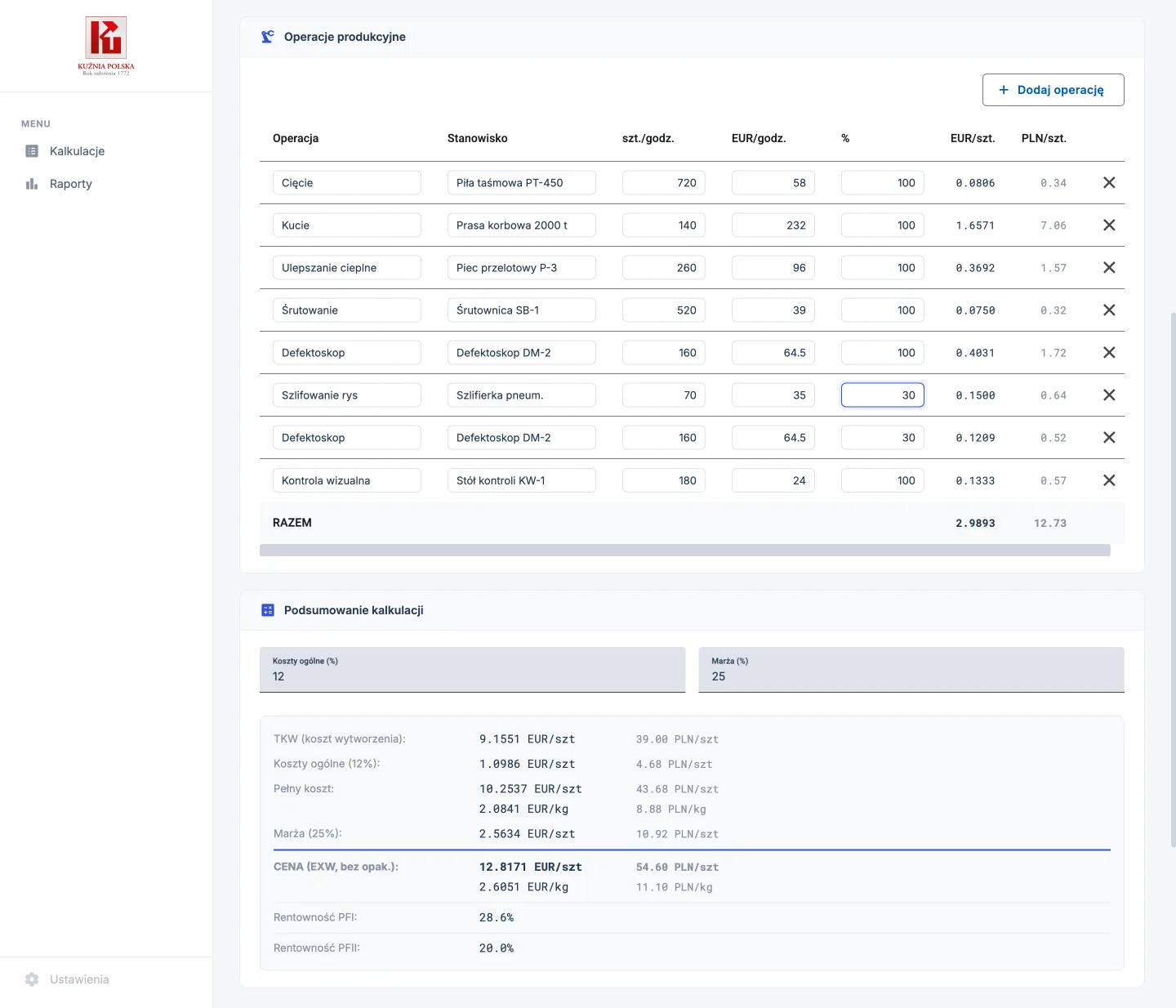Click the PLN/szt. column header
Viewport: 1176px width, 1008px height.
coord(1044,138)
